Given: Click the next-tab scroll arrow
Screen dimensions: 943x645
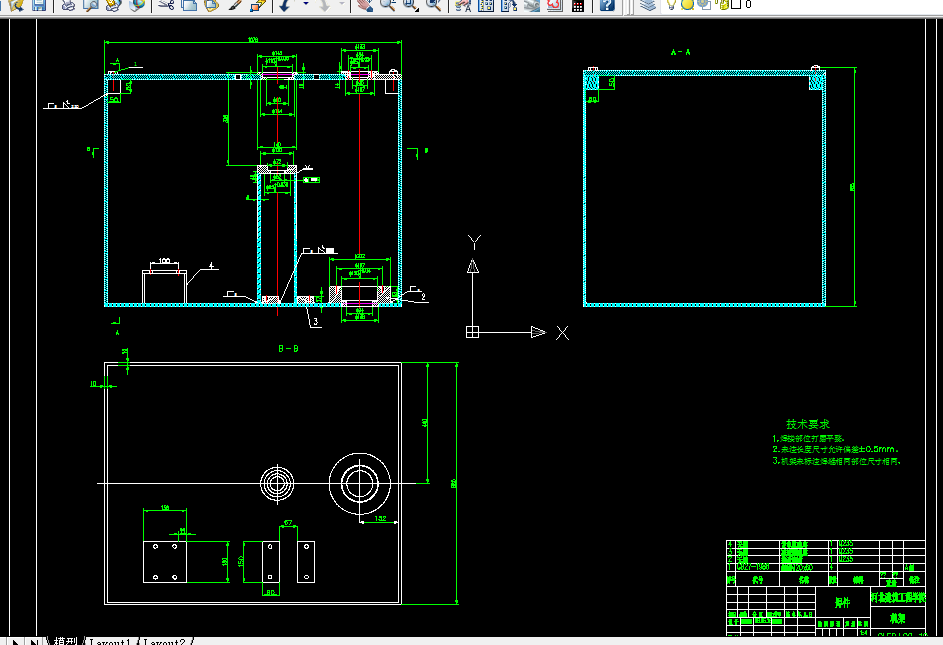Looking at the screenshot, I should pyautogui.click(x=16, y=641).
